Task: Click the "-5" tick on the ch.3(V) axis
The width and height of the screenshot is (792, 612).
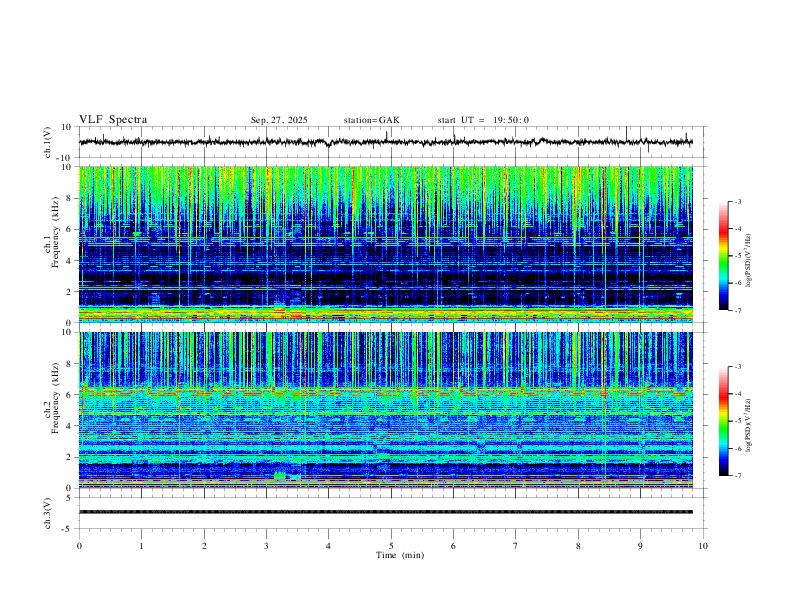Action: [68, 529]
